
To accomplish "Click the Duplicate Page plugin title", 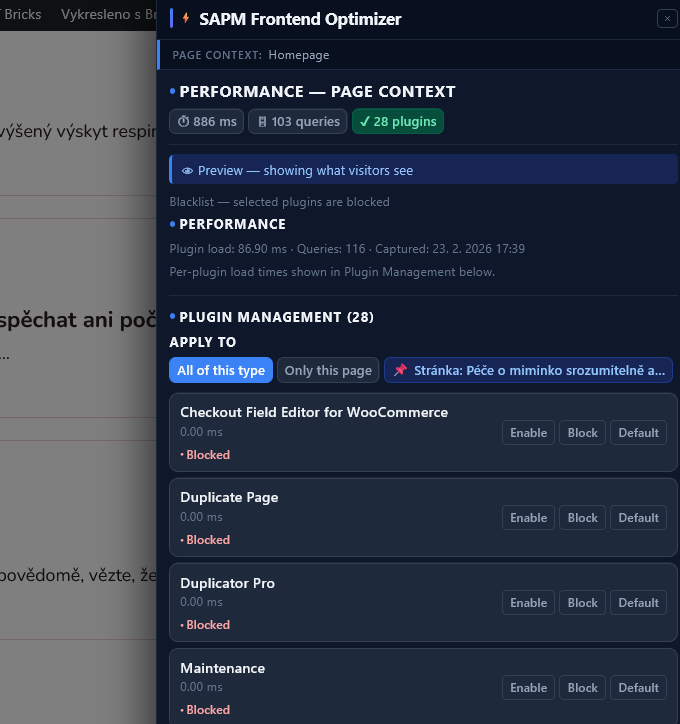I will (x=229, y=497).
